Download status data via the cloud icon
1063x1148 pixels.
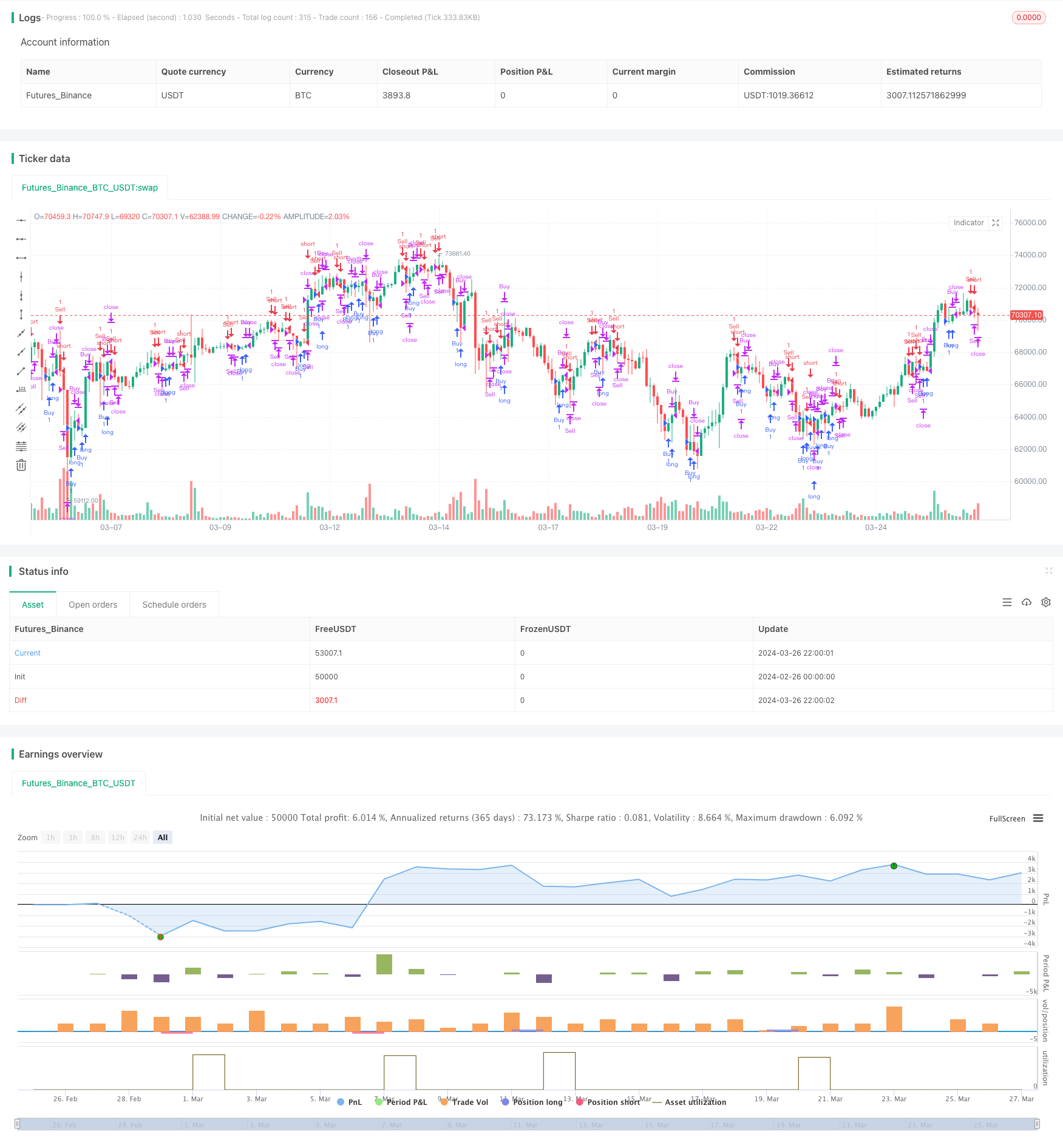1027,602
